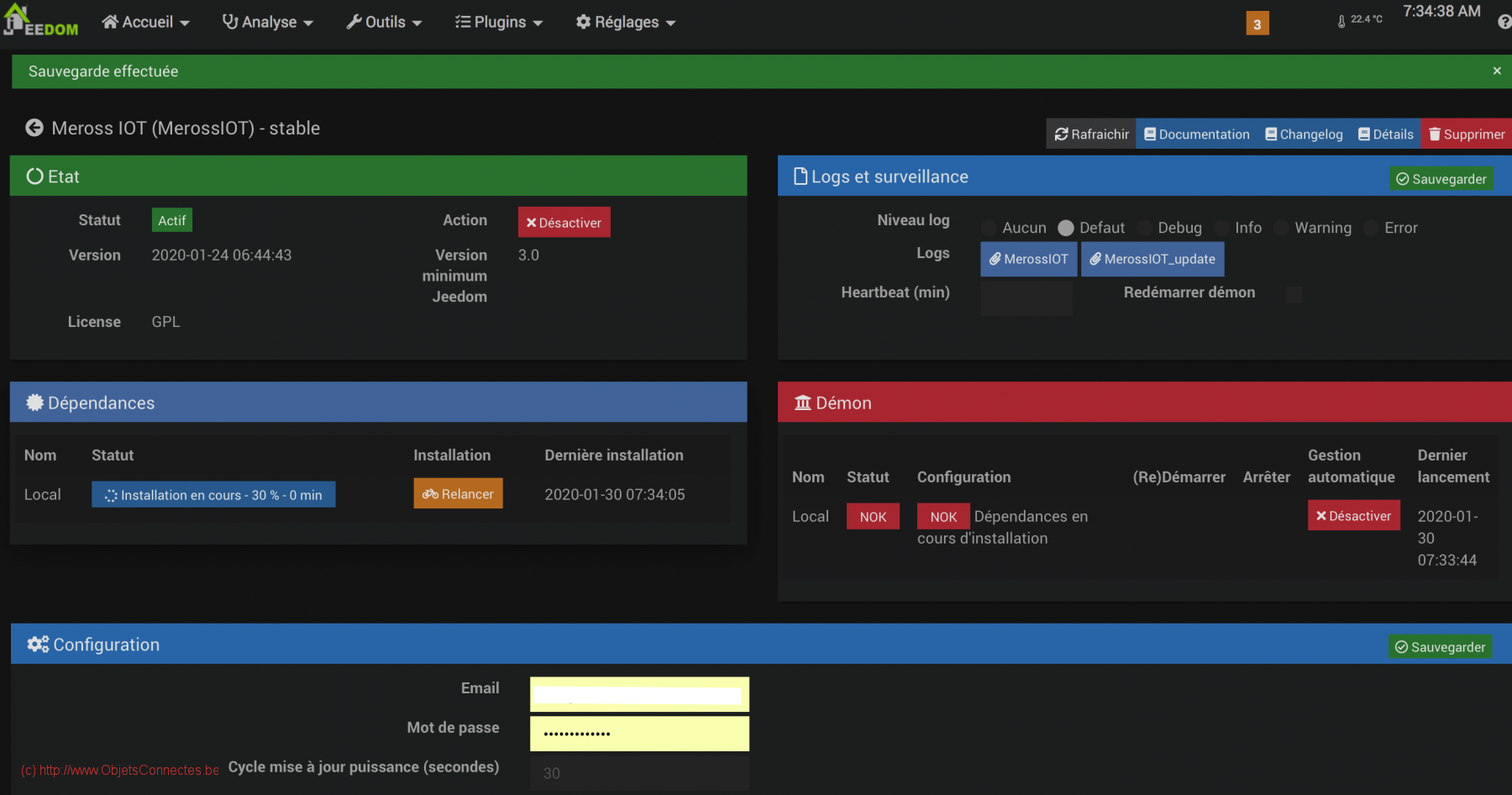Select the Debug log level
The height and width of the screenshot is (795, 1512).
[x=1144, y=228]
